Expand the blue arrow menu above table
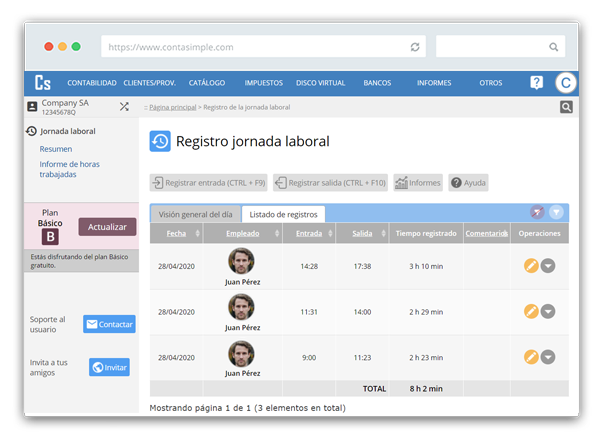 pyautogui.click(x=556, y=212)
